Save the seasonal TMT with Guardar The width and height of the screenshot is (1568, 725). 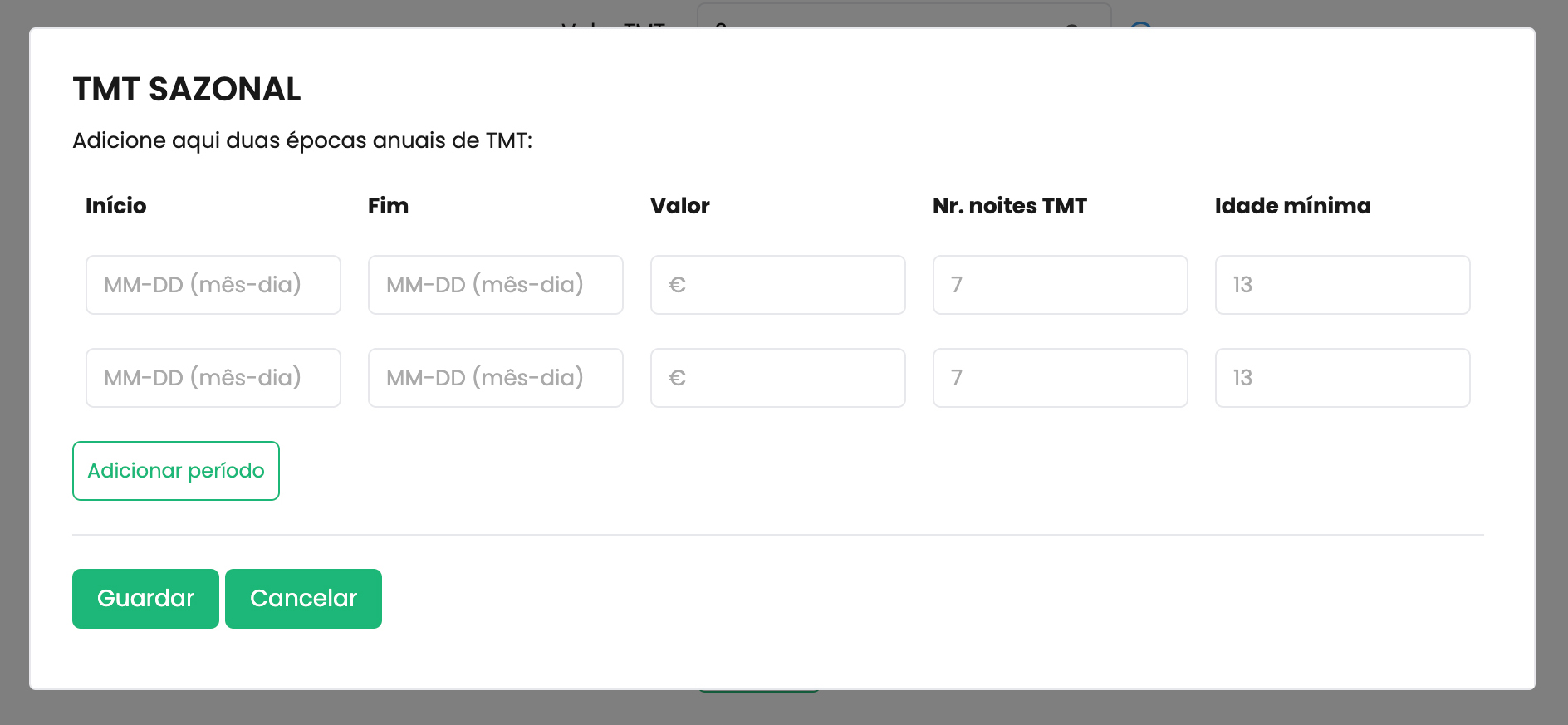click(x=145, y=599)
